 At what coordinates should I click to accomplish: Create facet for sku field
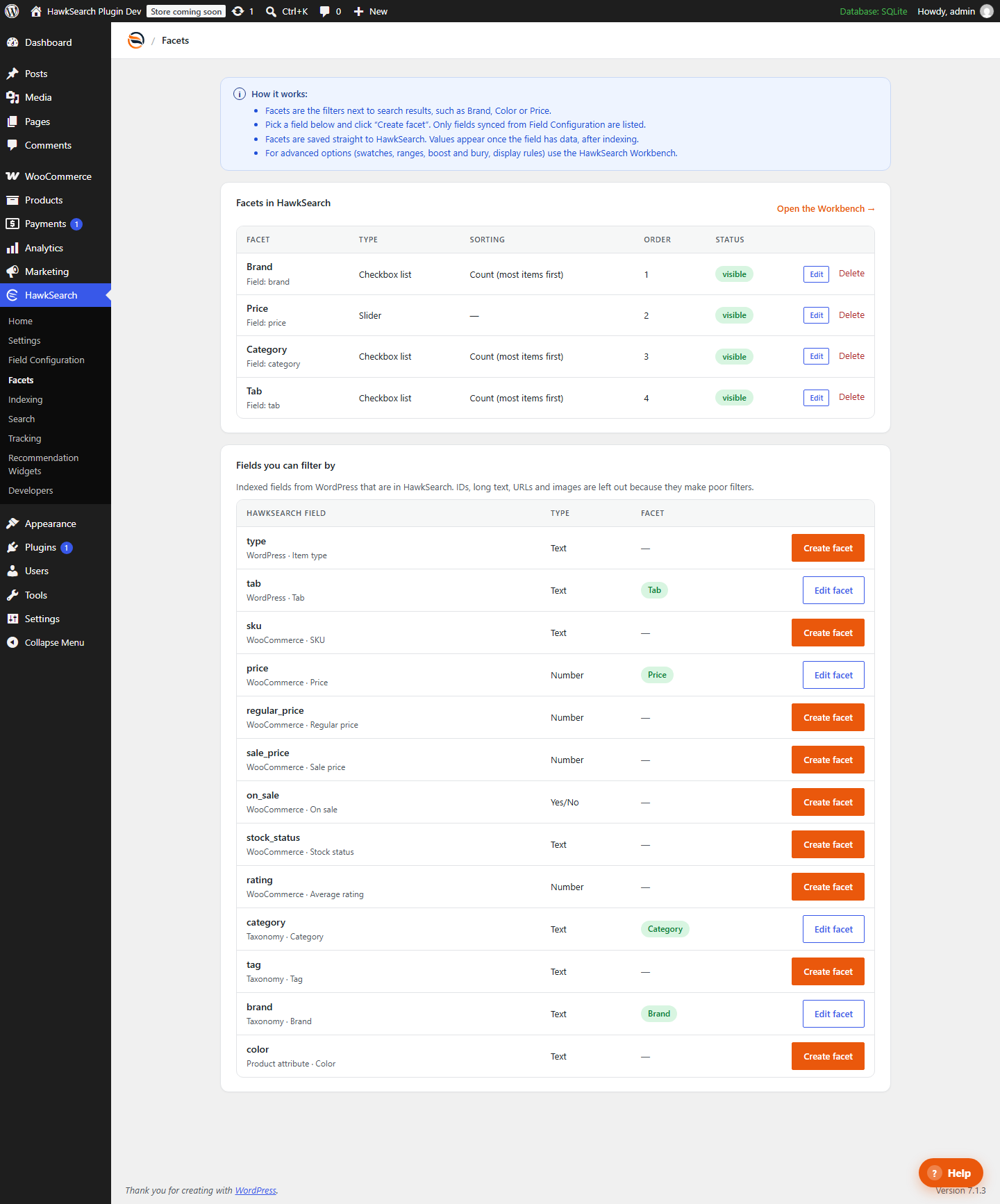tap(828, 633)
